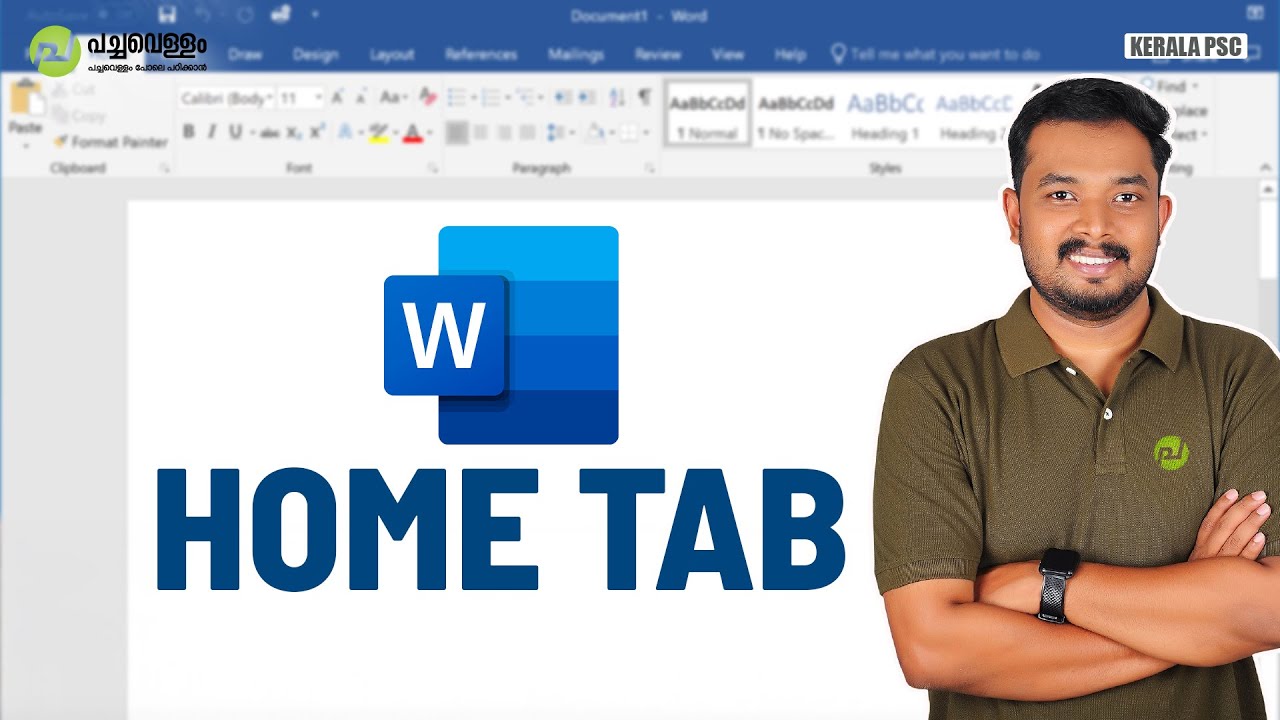Open the Font dialog launcher
Viewport: 1280px width, 720px height.
[432, 169]
